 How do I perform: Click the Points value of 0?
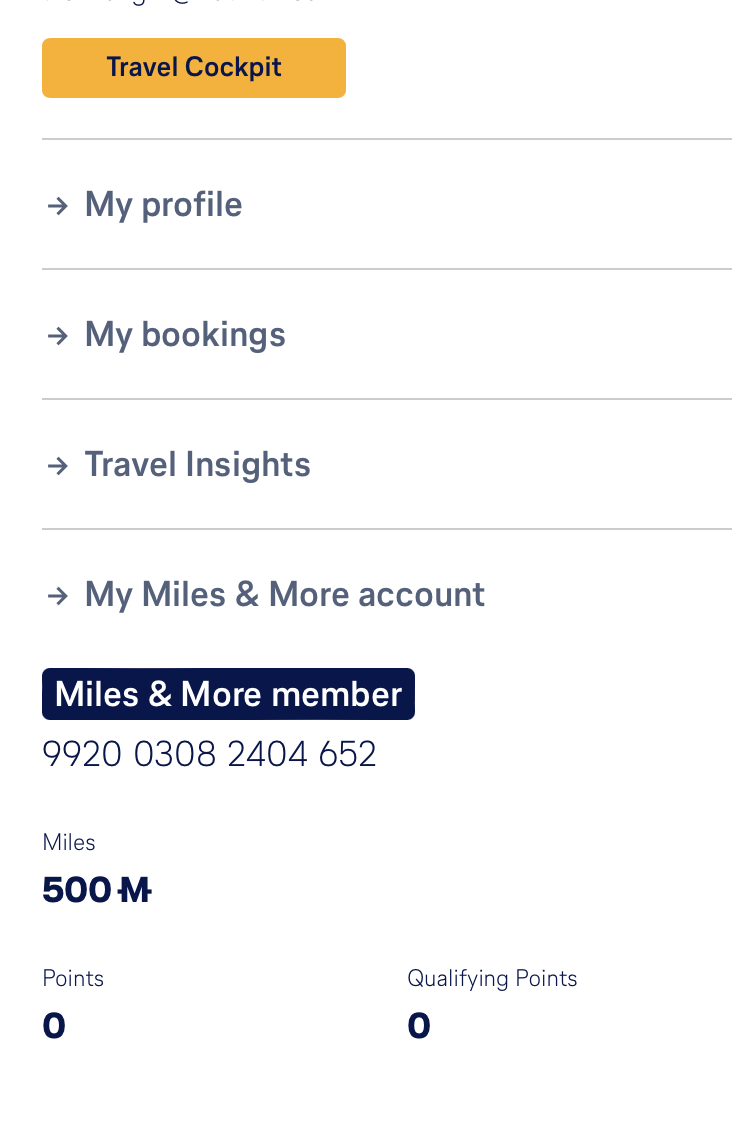[54, 1025]
